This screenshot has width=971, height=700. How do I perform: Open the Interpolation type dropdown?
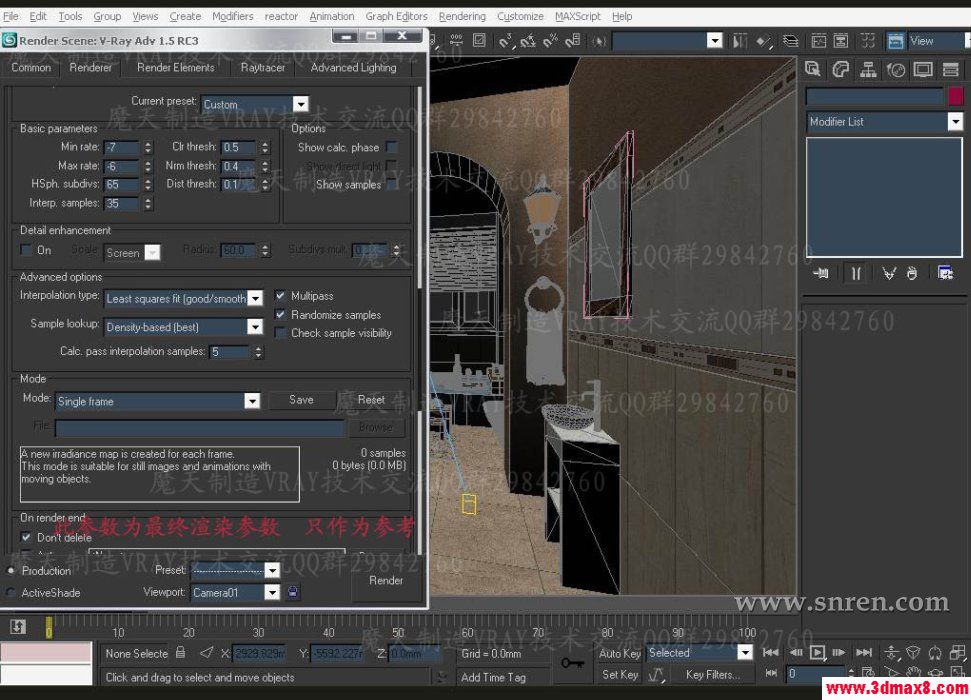(x=255, y=298)
